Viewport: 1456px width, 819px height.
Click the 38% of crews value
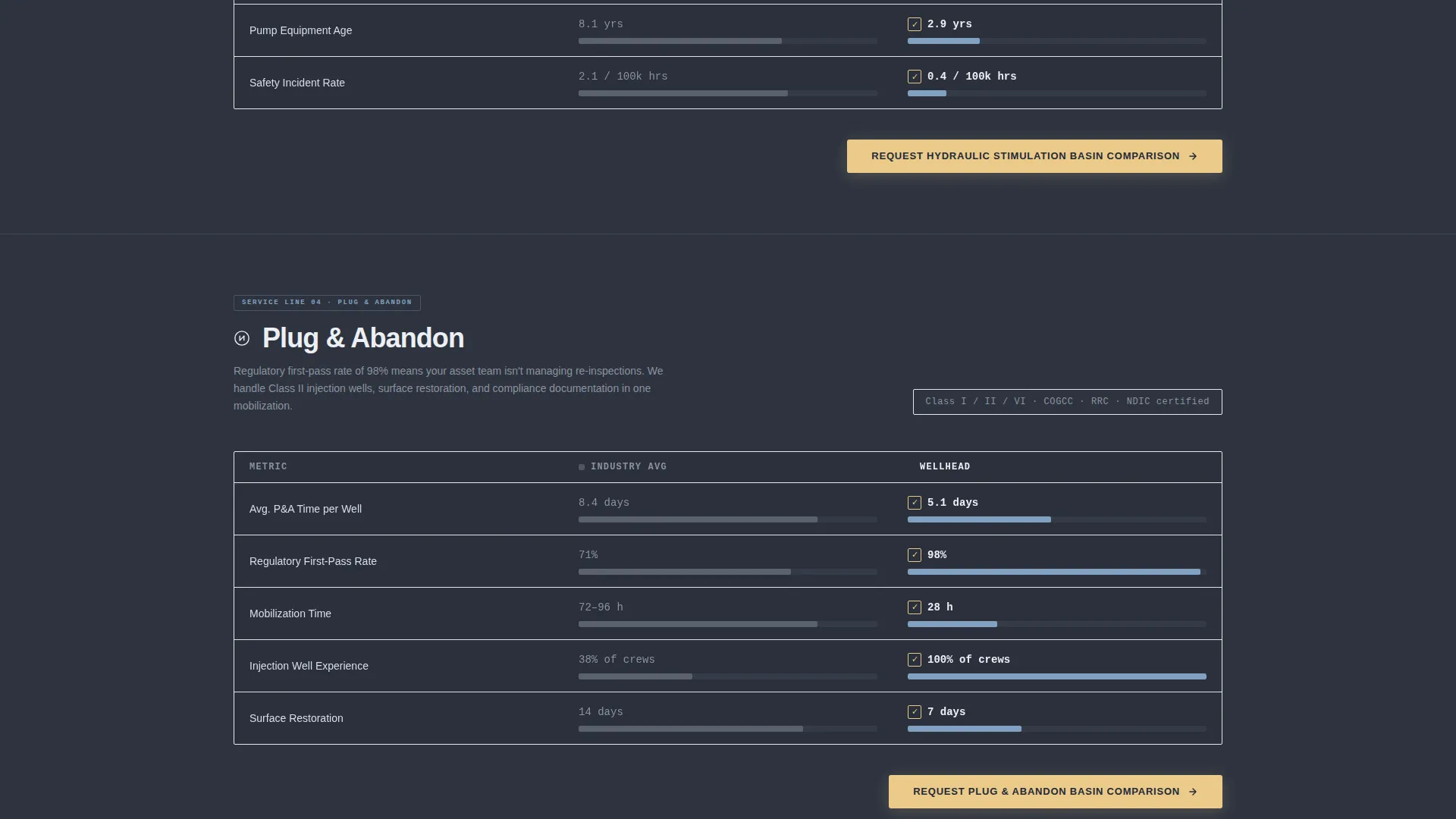tap(617, 660)
